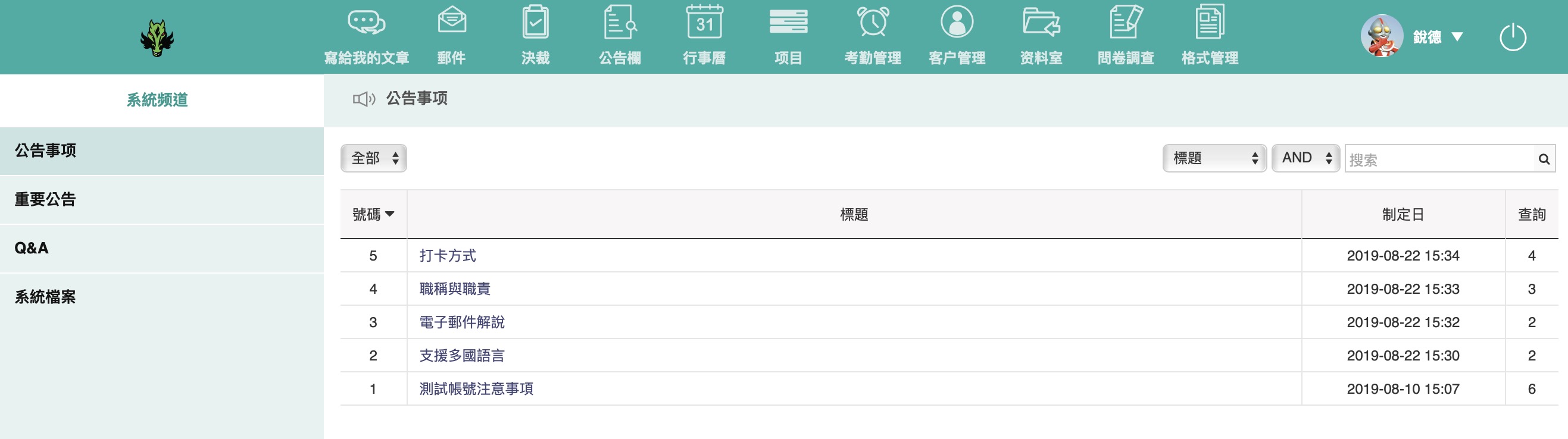Click the 搜索 search input field
Screen dimensions: 1568x439
click(x=1439, y=159)
